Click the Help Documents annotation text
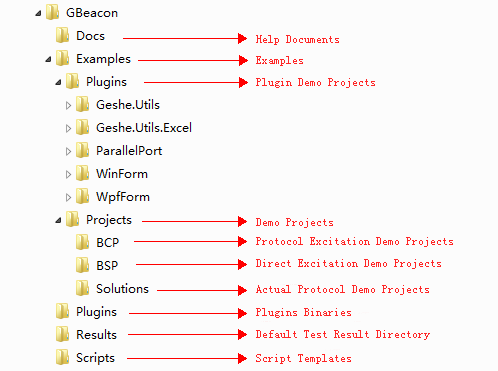Viewport: 498px width, 371px height. coord(297,39)
